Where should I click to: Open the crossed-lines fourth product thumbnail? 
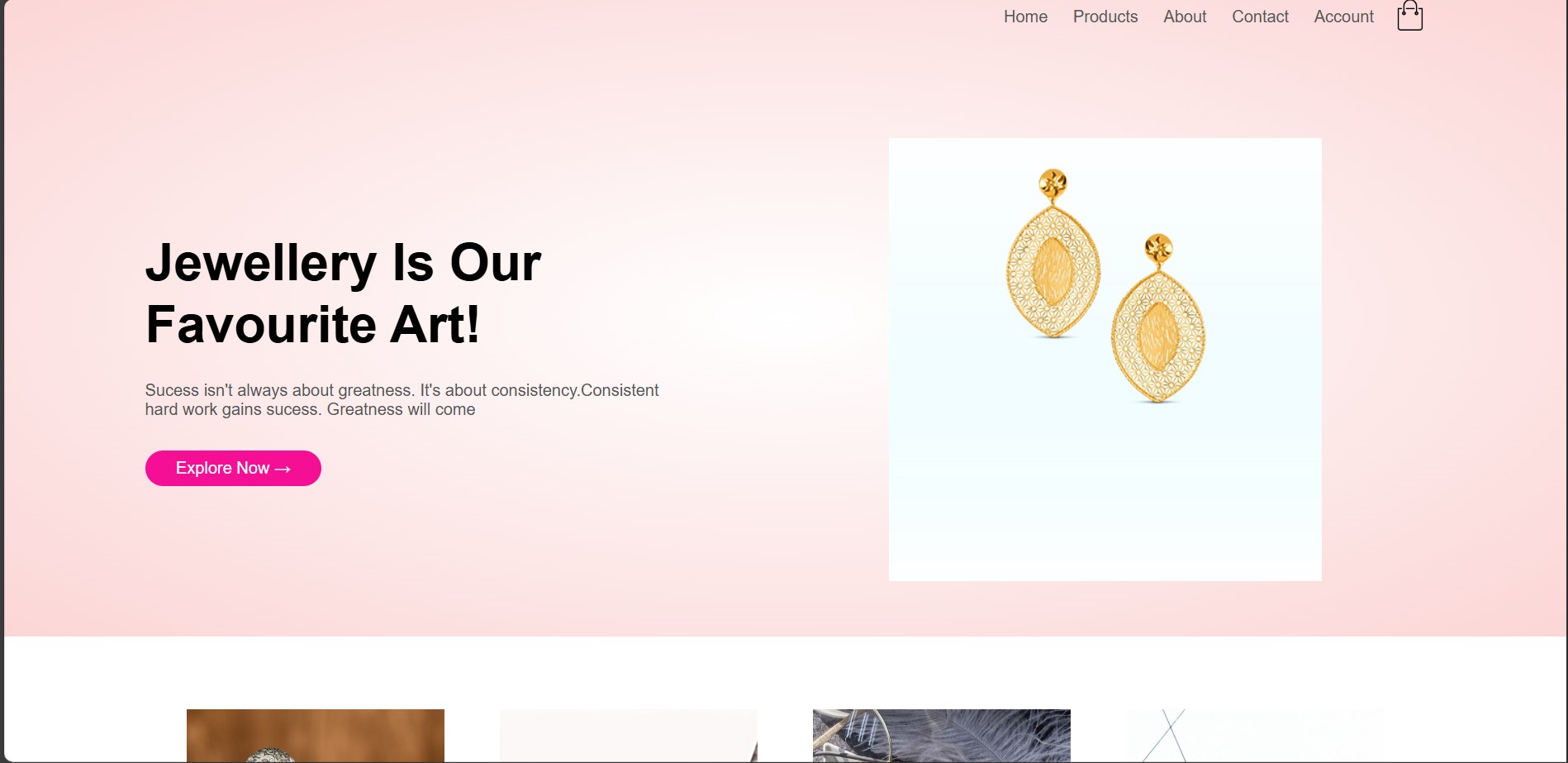1255,736
